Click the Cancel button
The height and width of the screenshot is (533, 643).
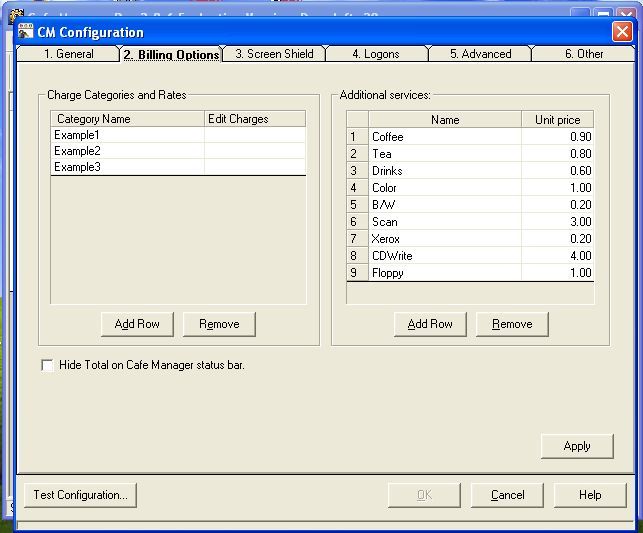click(507, 495)
